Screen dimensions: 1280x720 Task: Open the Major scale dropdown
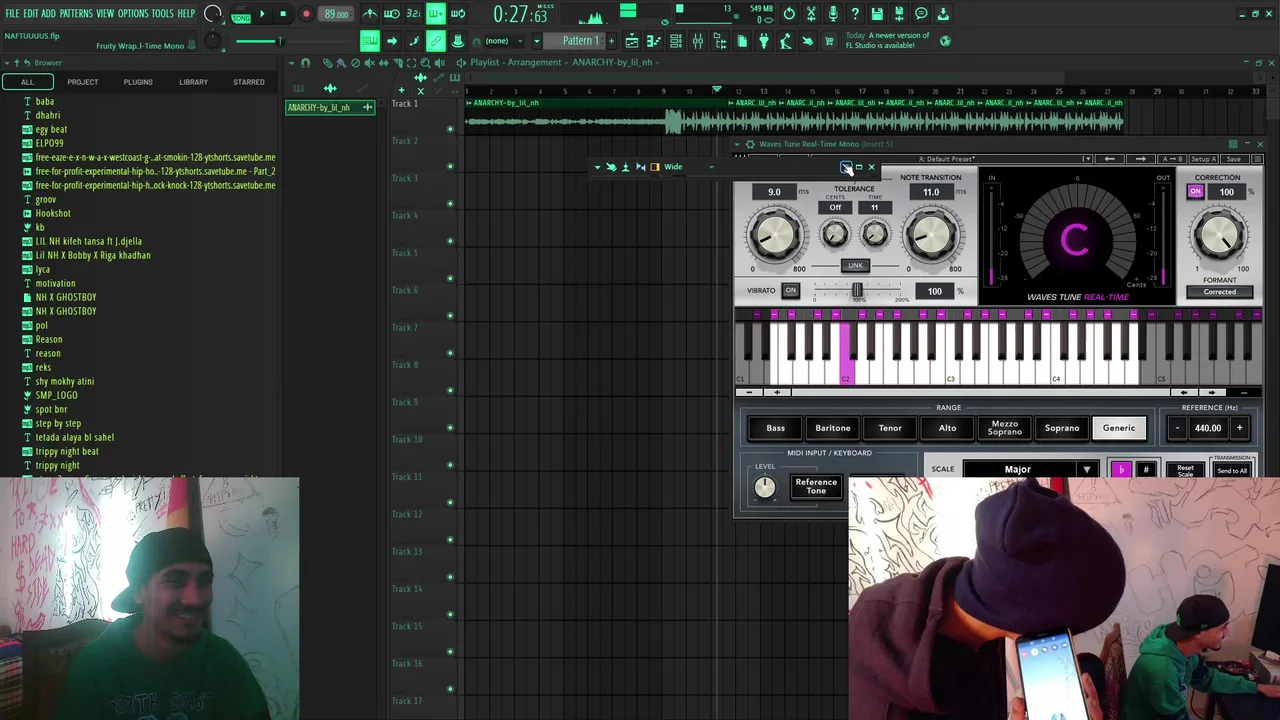1030,469
